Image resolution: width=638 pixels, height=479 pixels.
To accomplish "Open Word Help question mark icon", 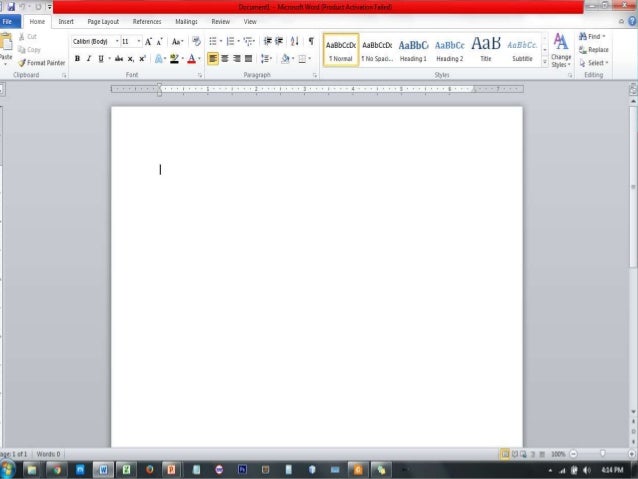I will pyautogui.click(x=631, y=21).
